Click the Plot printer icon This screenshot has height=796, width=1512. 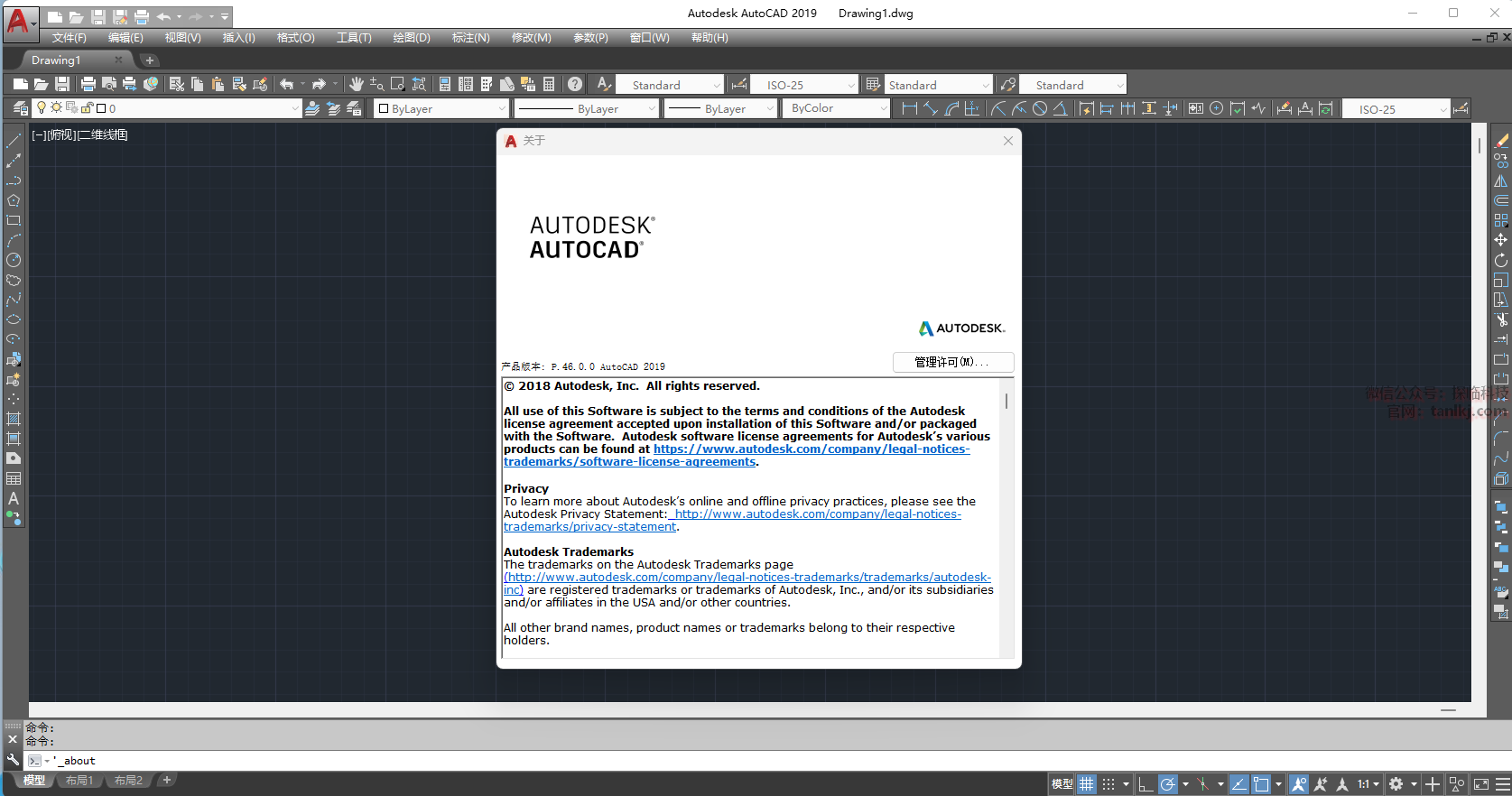(88, 84)
